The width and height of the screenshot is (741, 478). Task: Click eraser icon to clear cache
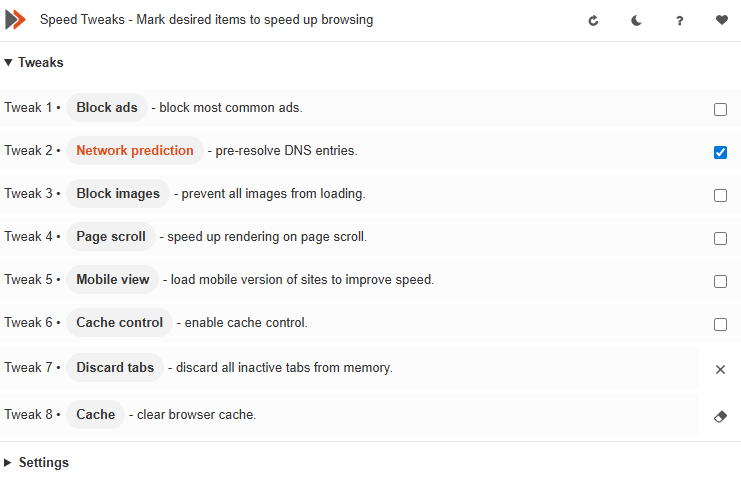point(720,416)
